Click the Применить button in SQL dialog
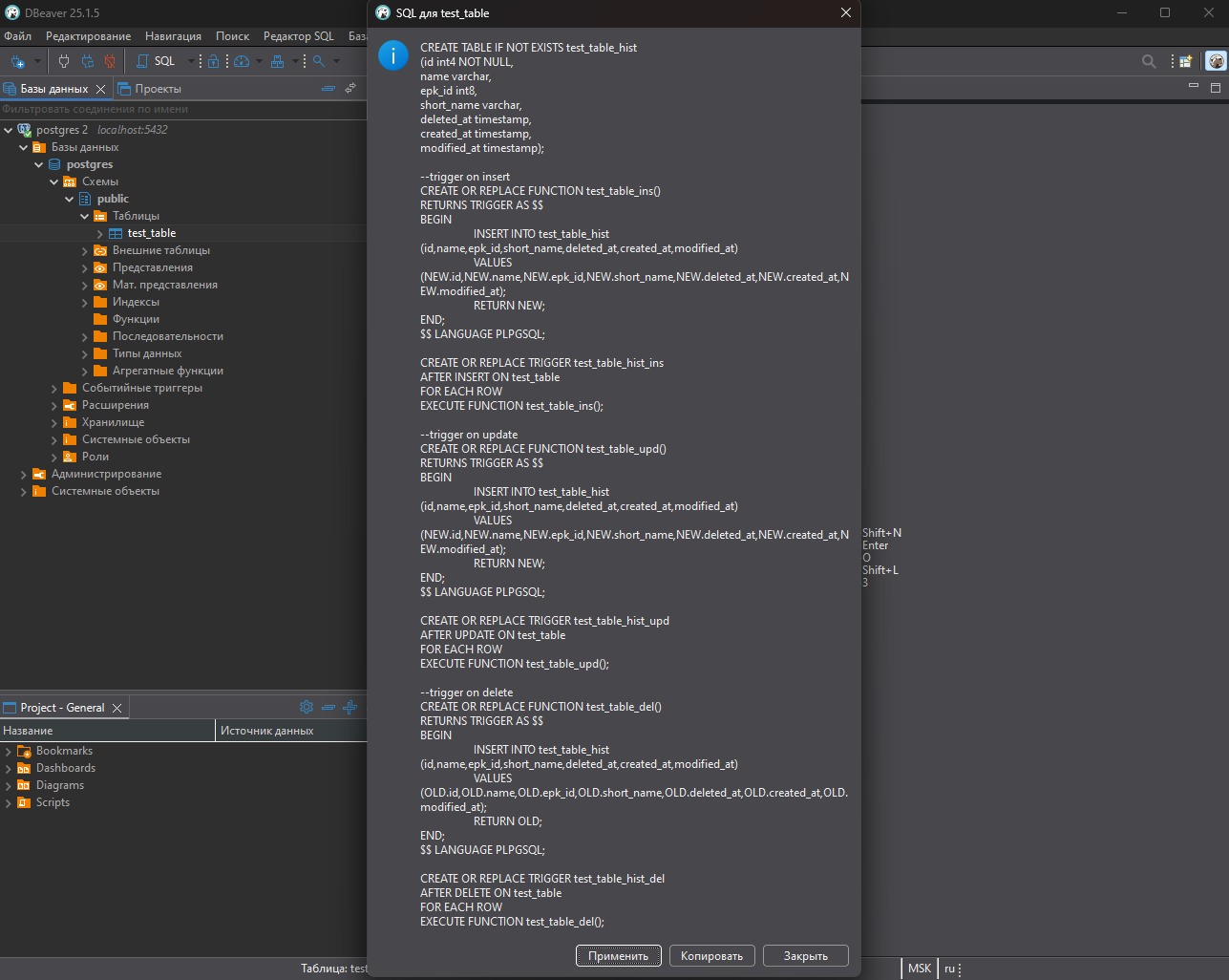 [x=619, y=956]
